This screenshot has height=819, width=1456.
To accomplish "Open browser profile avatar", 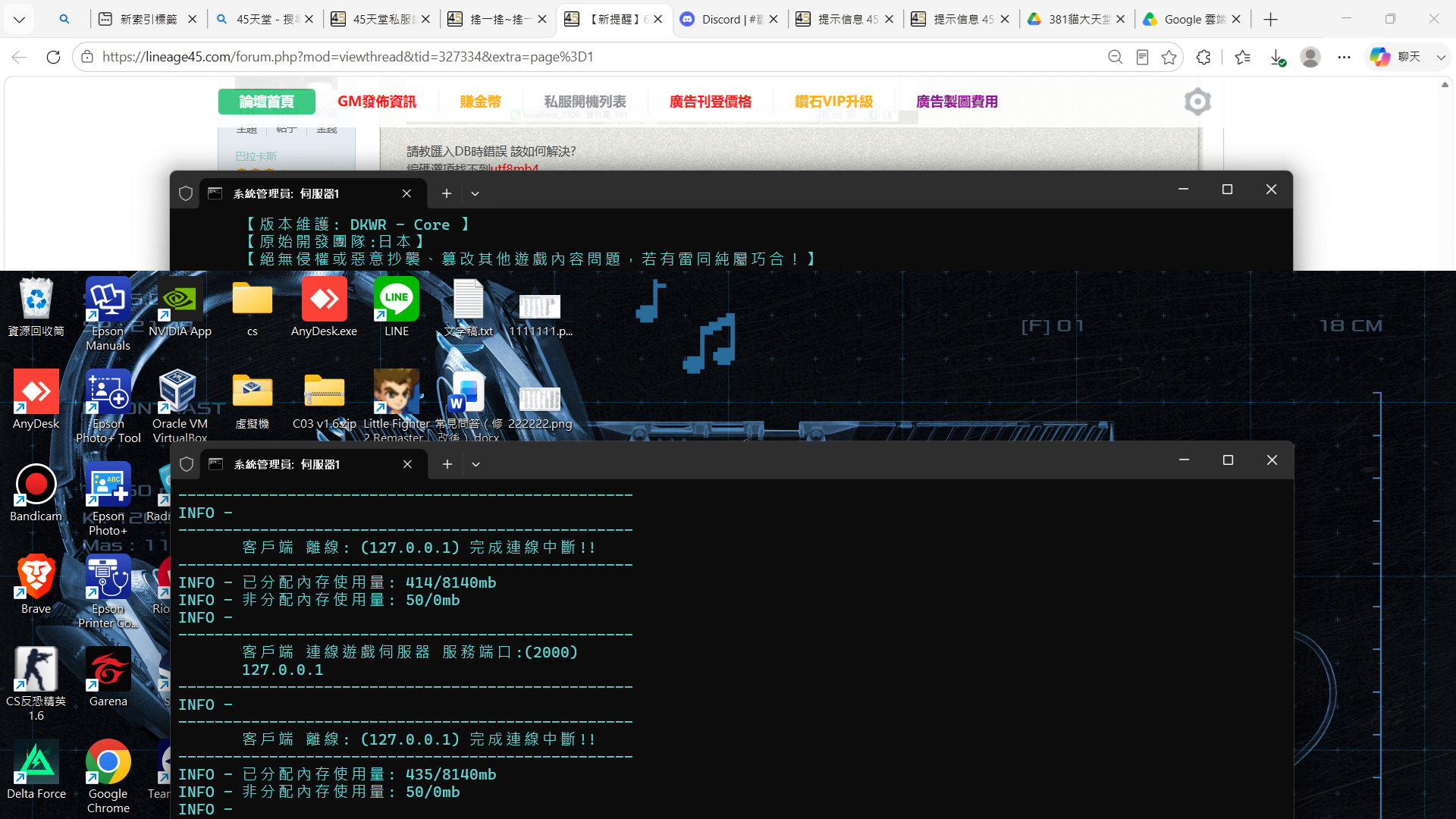I will 1310,57.
